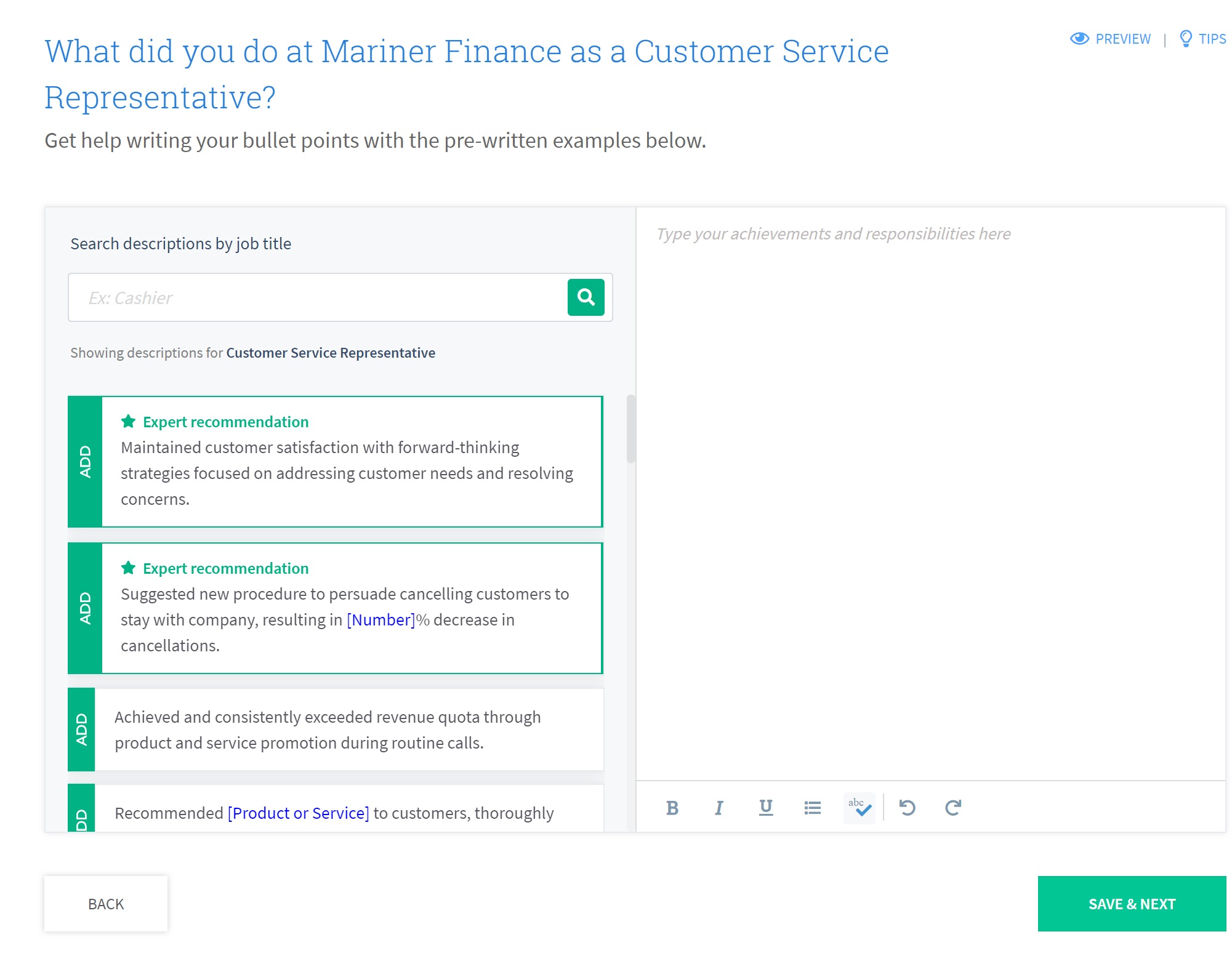Toggle the abc spell check icon
The image size is (1232, 961).
pos(860,808)
